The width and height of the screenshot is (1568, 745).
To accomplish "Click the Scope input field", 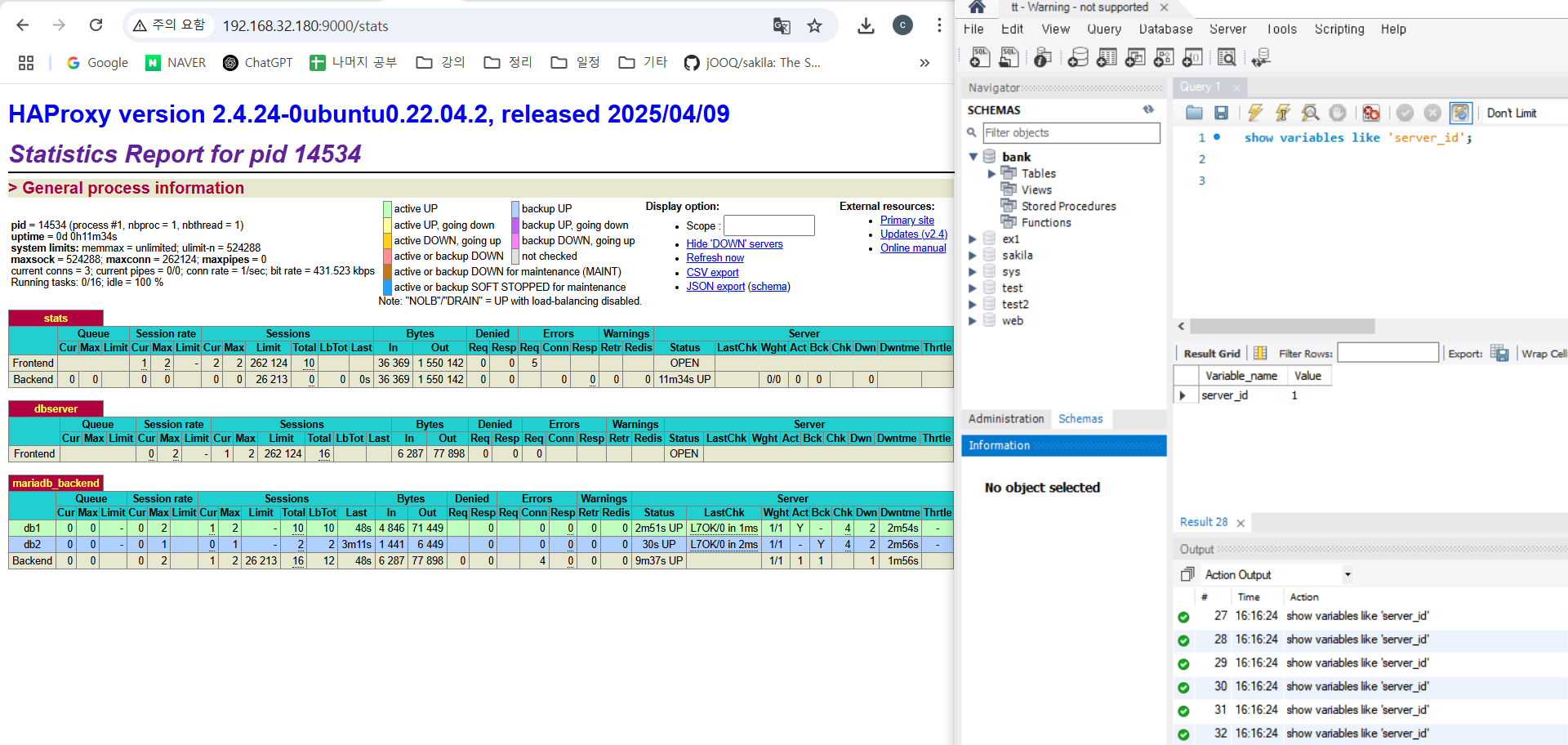I will point(768,225).
